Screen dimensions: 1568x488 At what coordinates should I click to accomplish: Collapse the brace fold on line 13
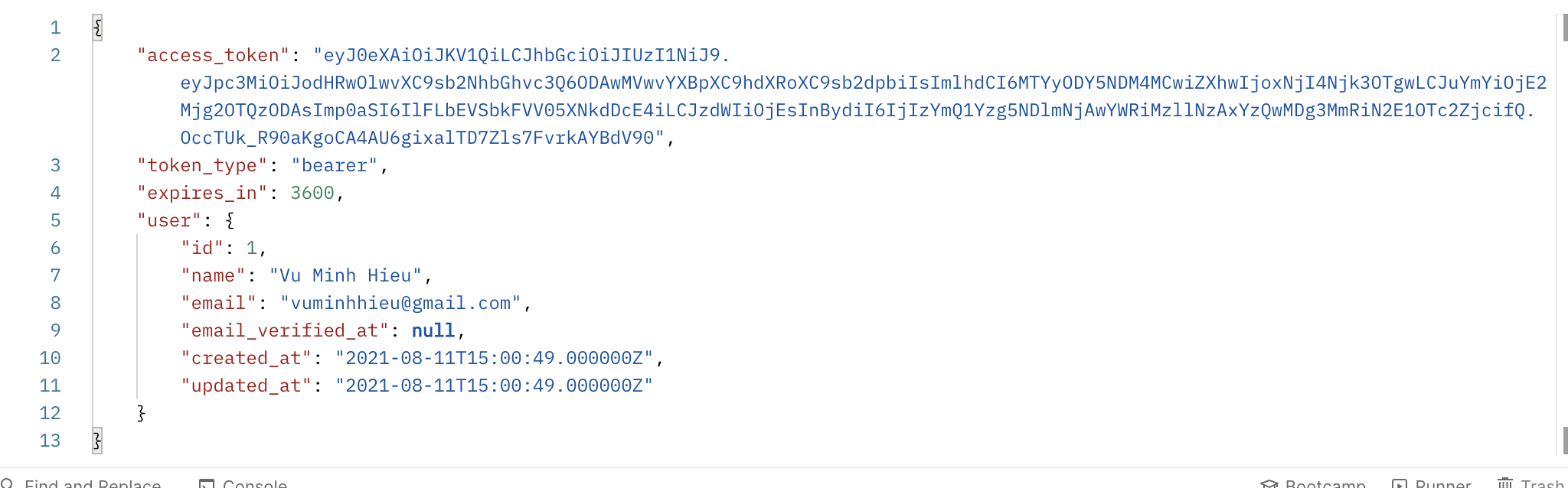(x=95, y=440)
